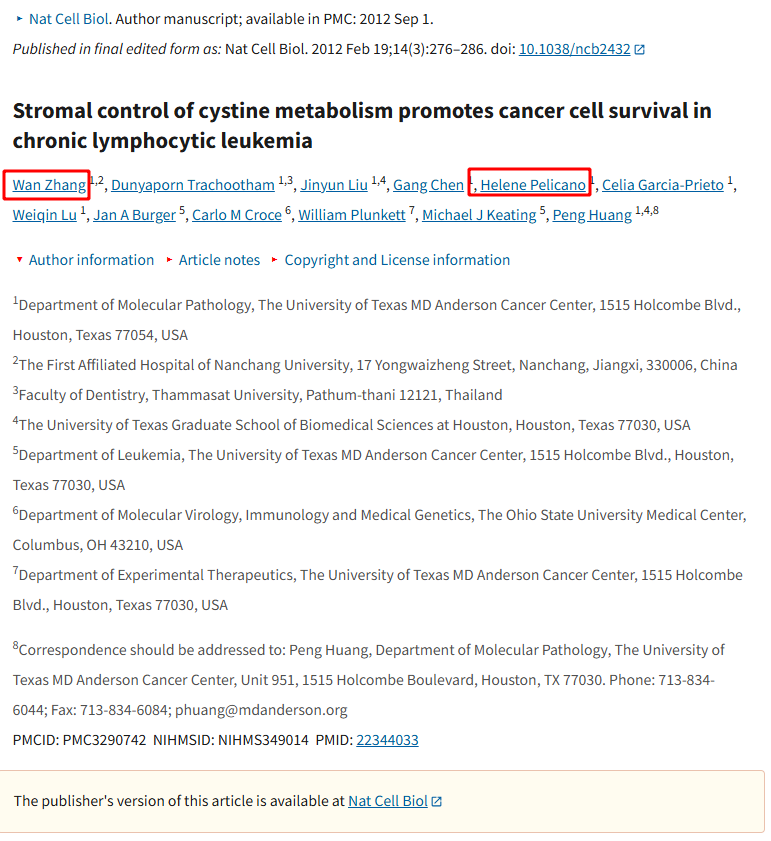The height and width of the screenshot is (841, 771).
Task: Open PMID 22344033 link
Action: [x=387, y=740]
